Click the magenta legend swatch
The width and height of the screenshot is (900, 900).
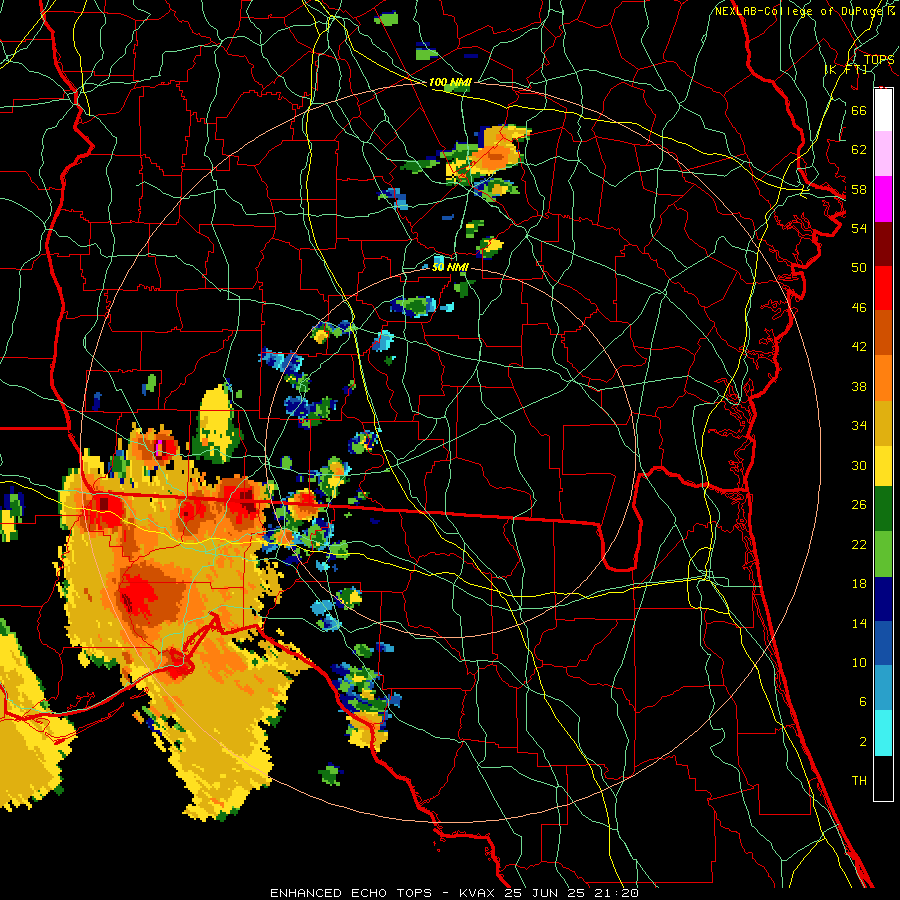(x=883, y=199)
